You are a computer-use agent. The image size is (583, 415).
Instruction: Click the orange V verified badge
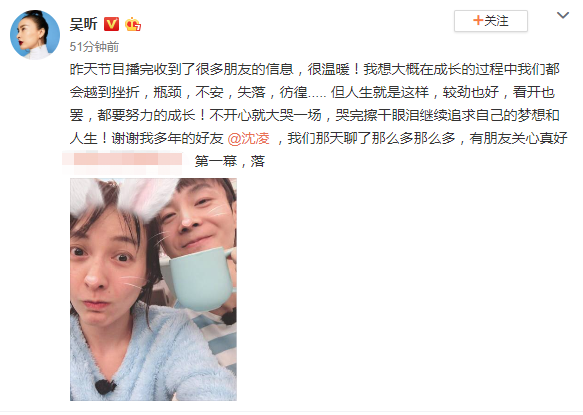pyautogui.click(x=111, y=24)
